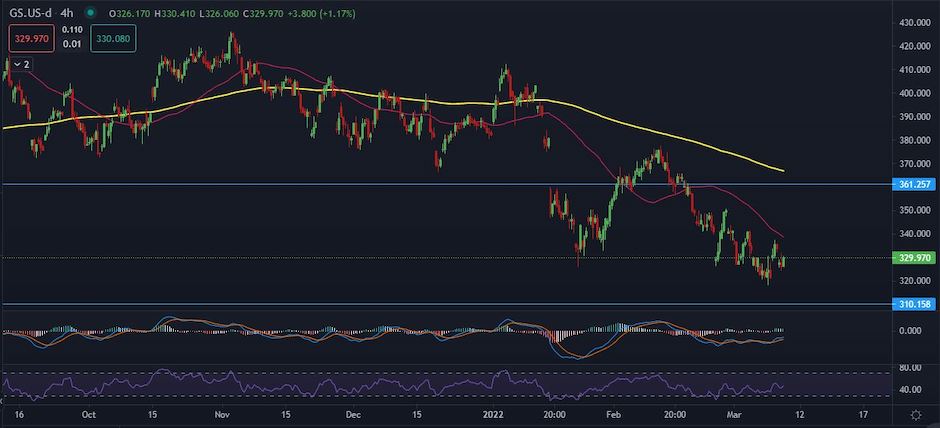Change the 4h timeframe interval
The width and height of the screenshot is (940, 428).
(x=68, y=13)
